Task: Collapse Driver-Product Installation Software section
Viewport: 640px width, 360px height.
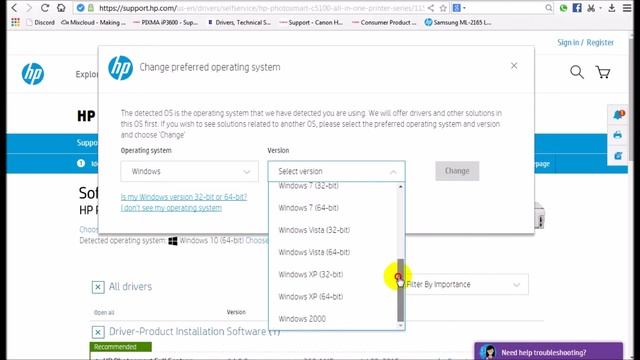Action: point(98,332)
